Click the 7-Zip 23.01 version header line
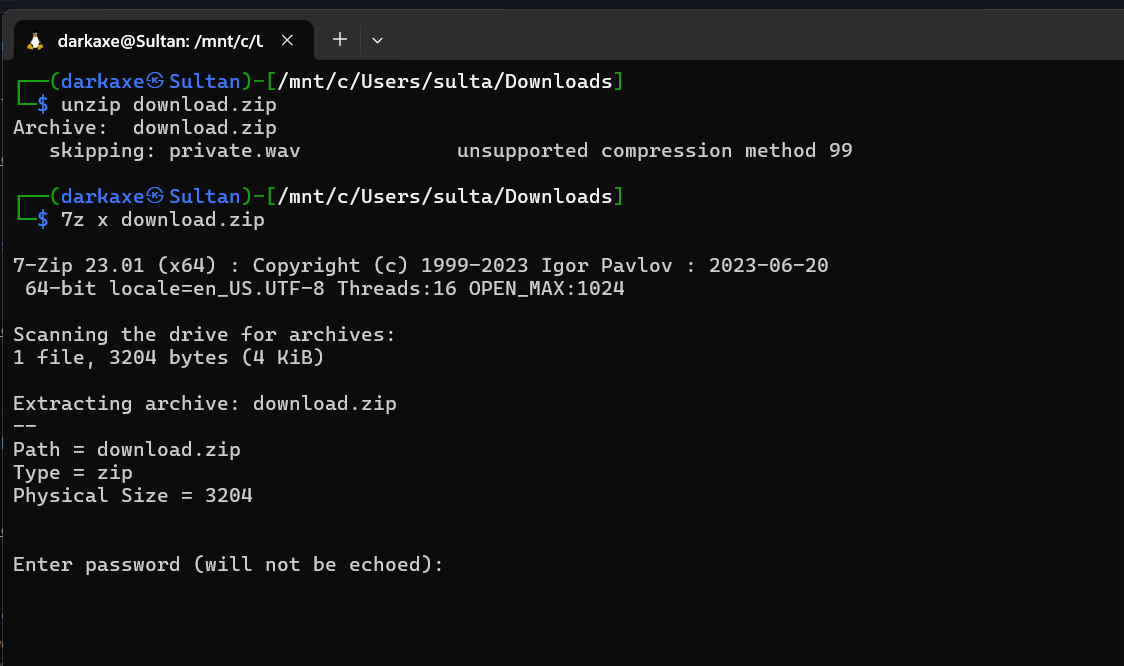1124x666 pixels. point(420,266)
